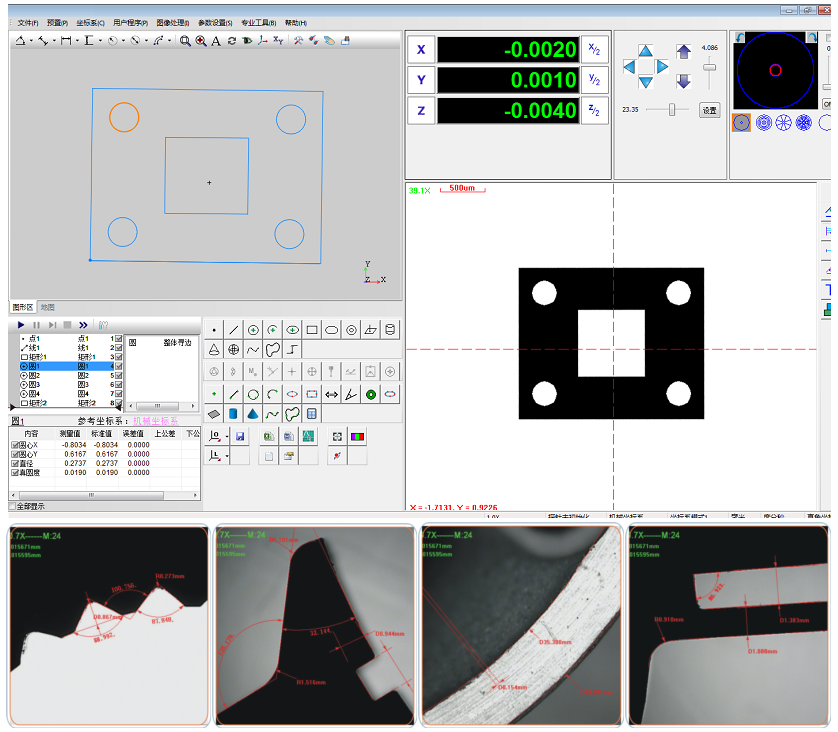838x732 pixels.
Task: Open the zigzag line tool dropdown arrow
Action: [54, 41]
